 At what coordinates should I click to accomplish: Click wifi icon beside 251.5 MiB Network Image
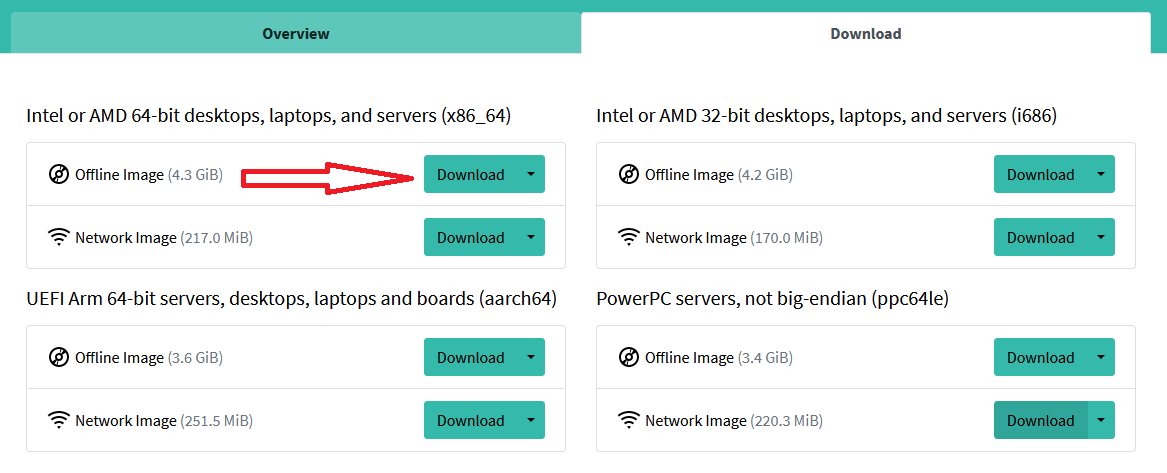(58, 421)
